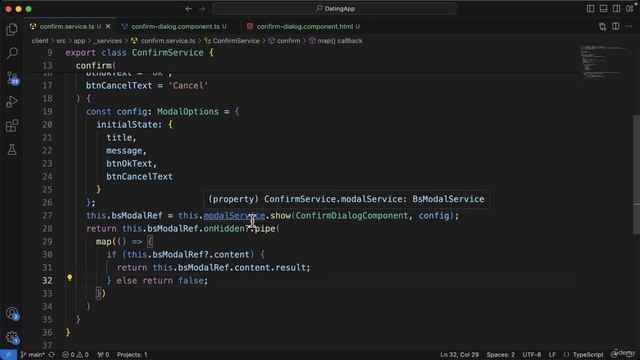The image size is (640, 360).
Task: Click ModalOptions type on line 19
Action: click(188, 111)
